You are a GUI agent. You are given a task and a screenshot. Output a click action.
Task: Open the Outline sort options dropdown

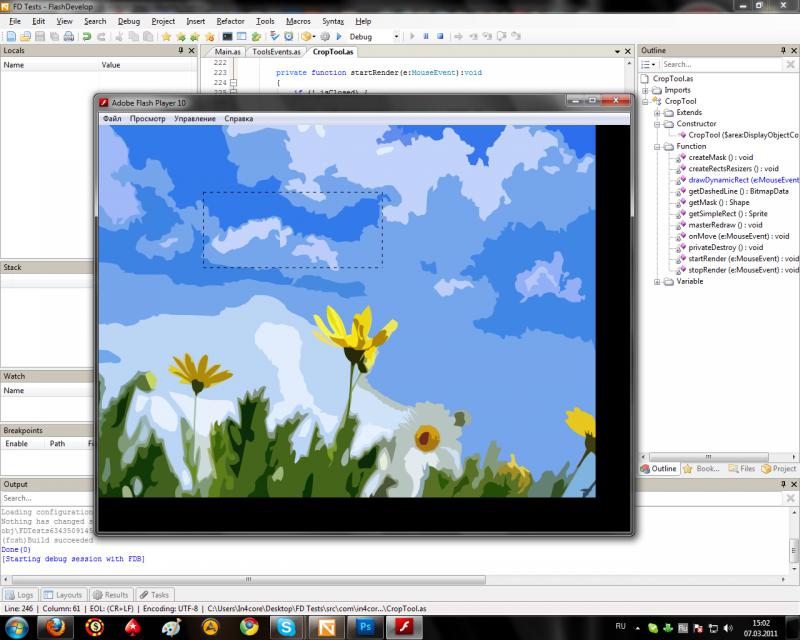[648, 64]
